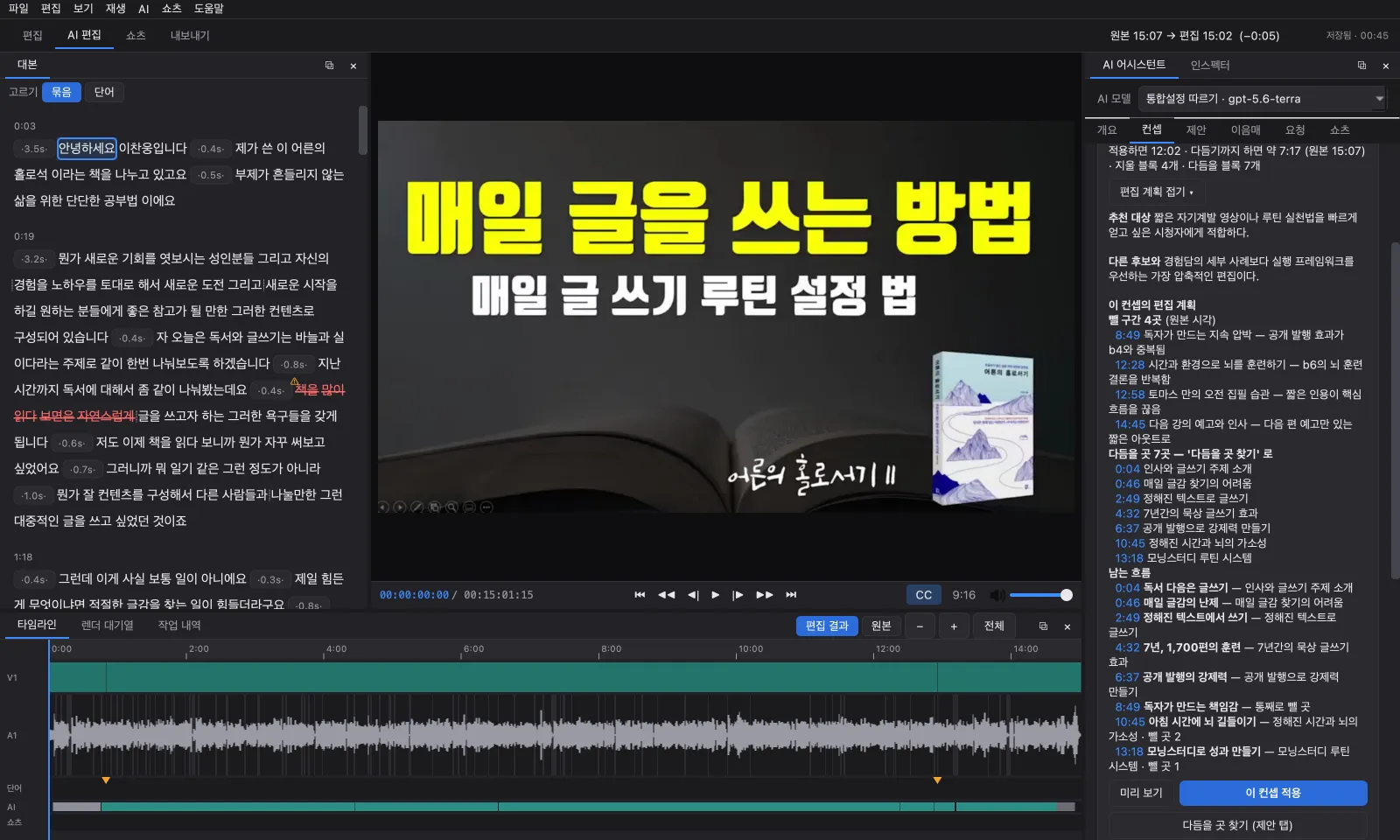The image size is (1400, 840).
Task: Jump to 8:49 timestamp link in 뺄 구간
Action: point(1127,335)
